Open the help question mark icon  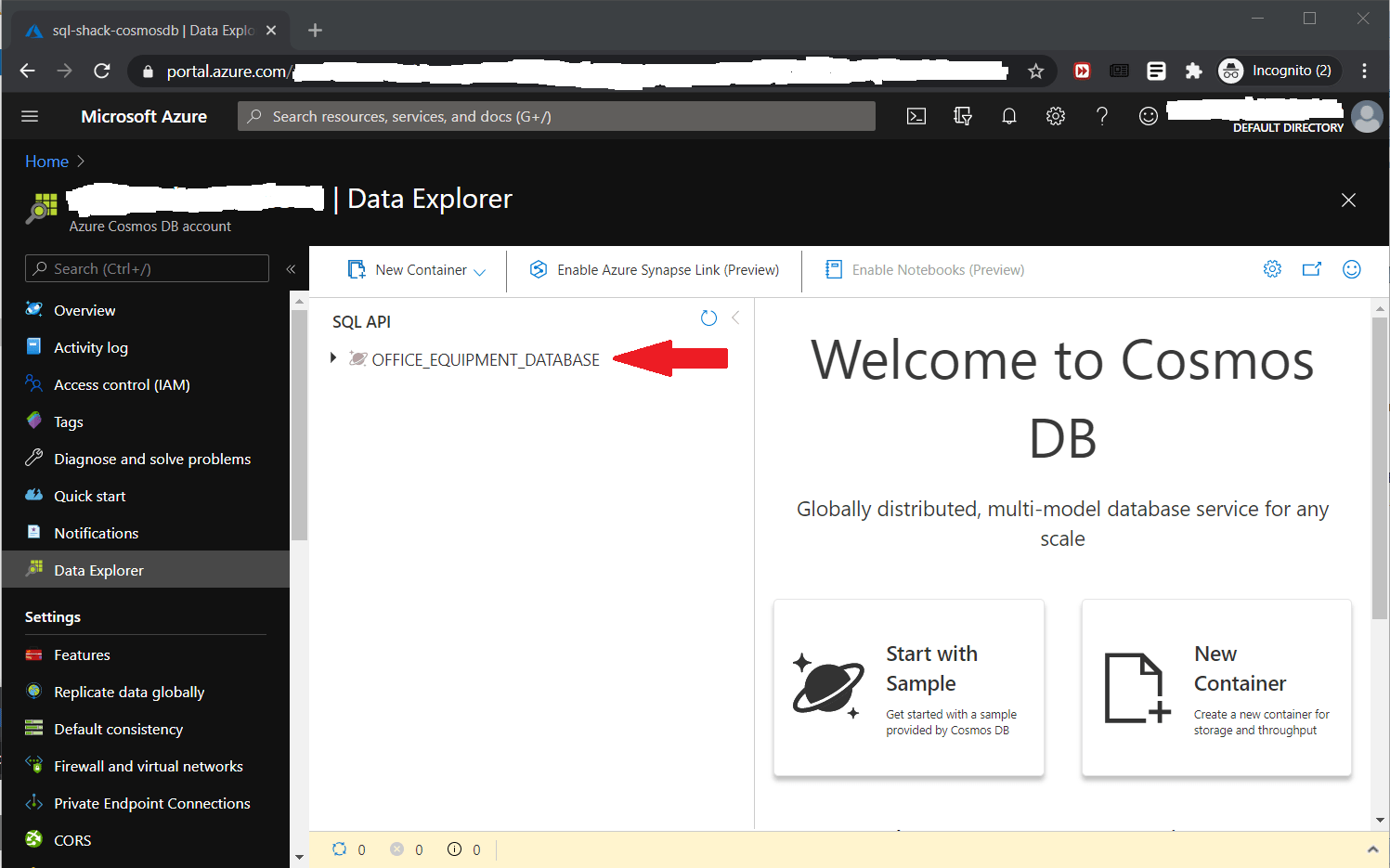click(1102, 116)
